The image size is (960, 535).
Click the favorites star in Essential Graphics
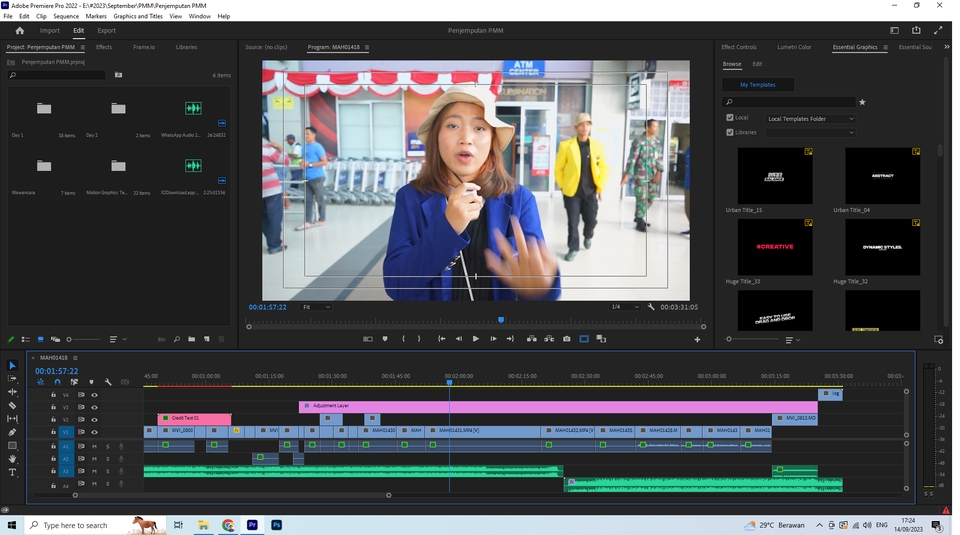[862, 102]
